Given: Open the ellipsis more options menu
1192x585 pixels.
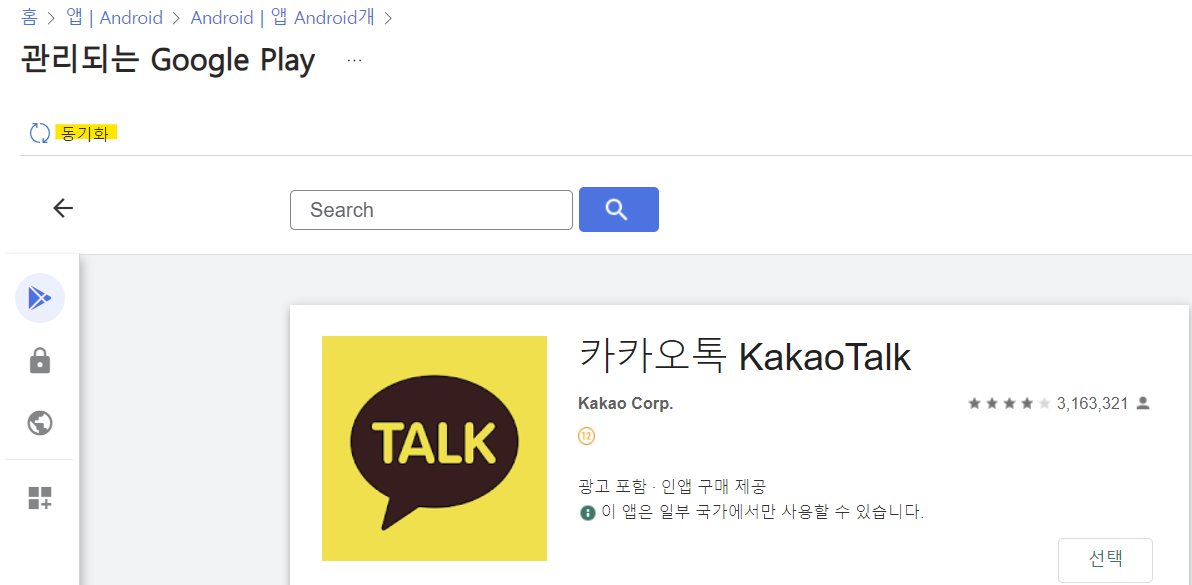Looking at the screenshot, I should pos(354,60).
